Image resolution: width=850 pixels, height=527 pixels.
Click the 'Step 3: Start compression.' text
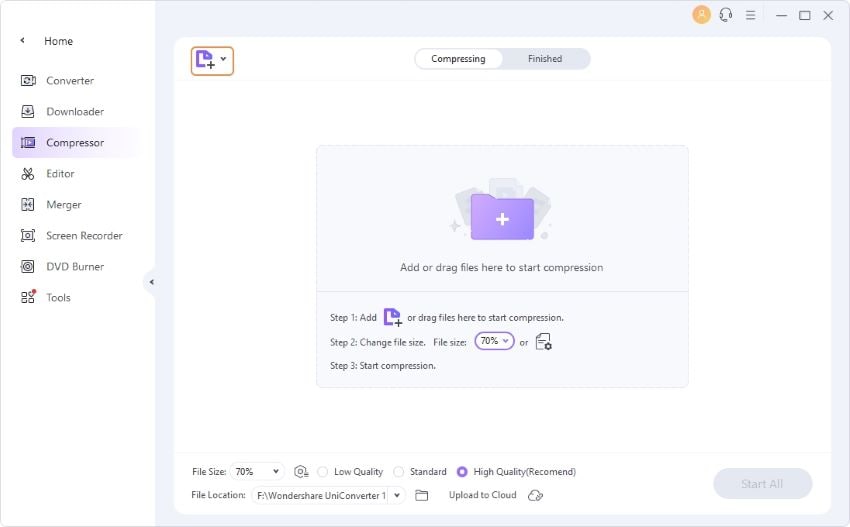[x=383, y=365]
